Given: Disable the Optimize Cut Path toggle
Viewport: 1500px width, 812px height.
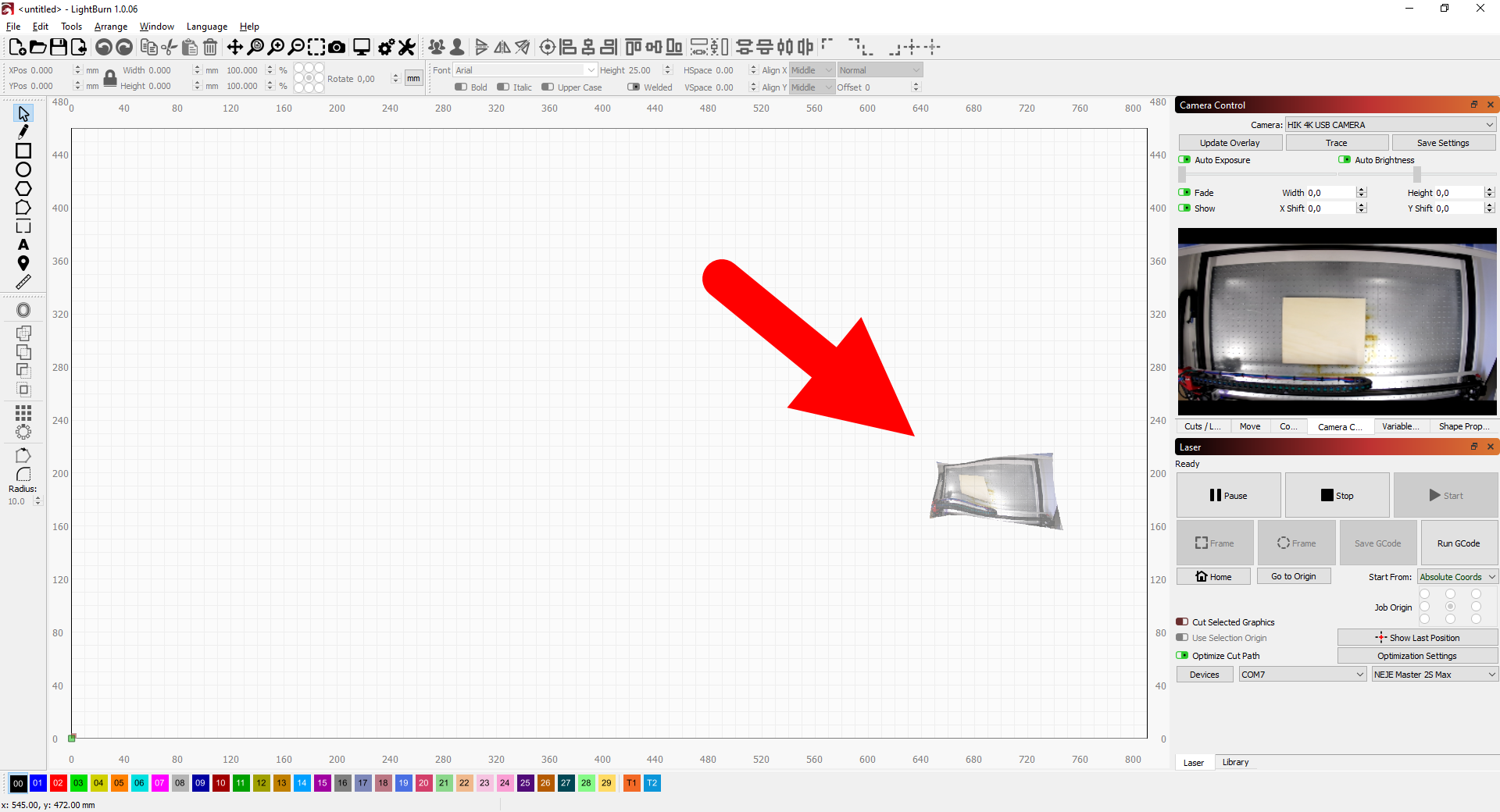Looking at the screenshot, I should [x=1183, y=656].
